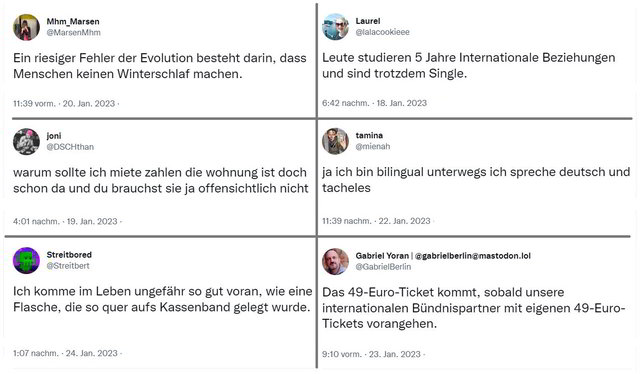Open the @MarsenMhm handle
The width and height of the screenshot is (640, 374).
[73, 33]
